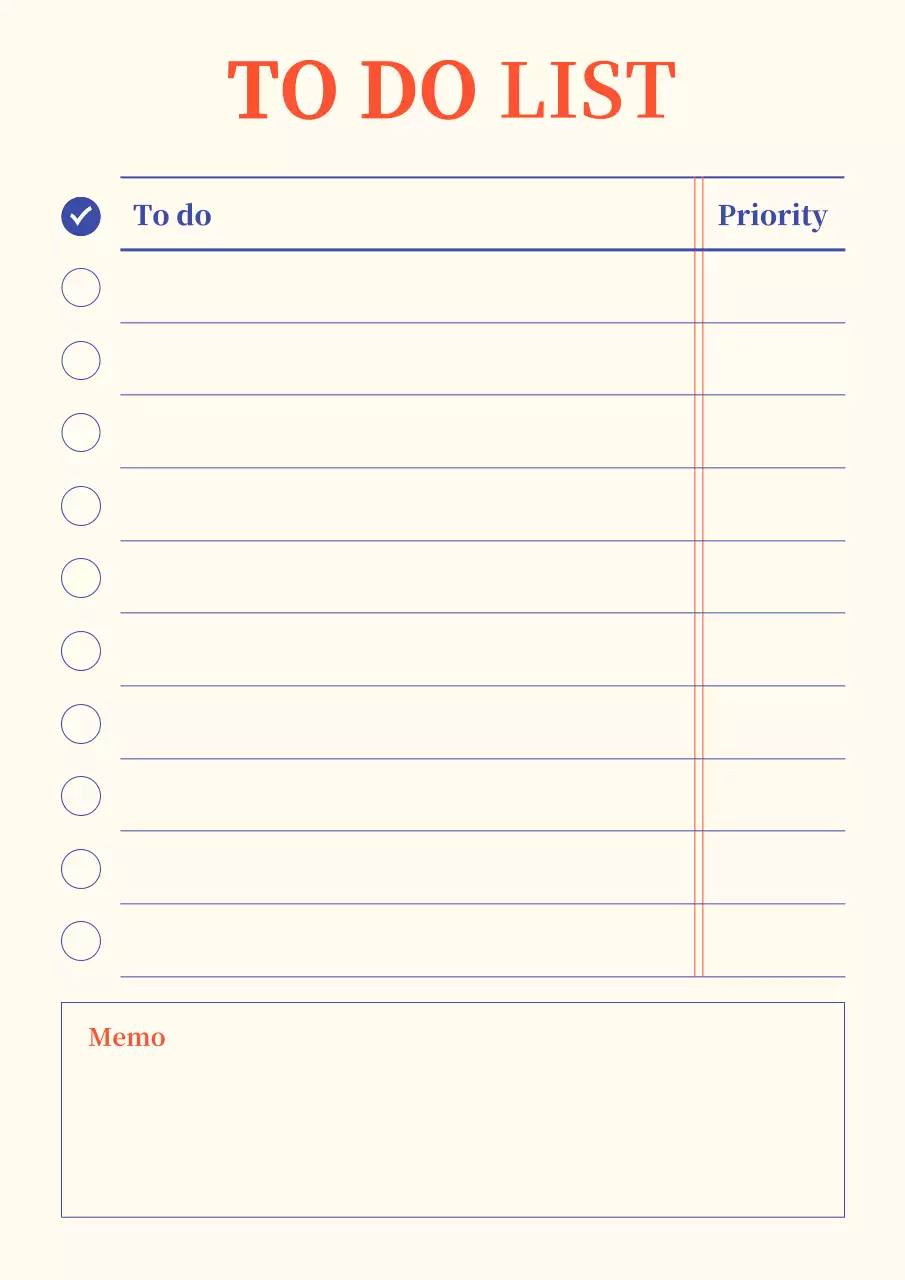Click the last blank Priority cell
Image resolution: width=905 pixels, height=1280 pixels.
click(774, 941)
